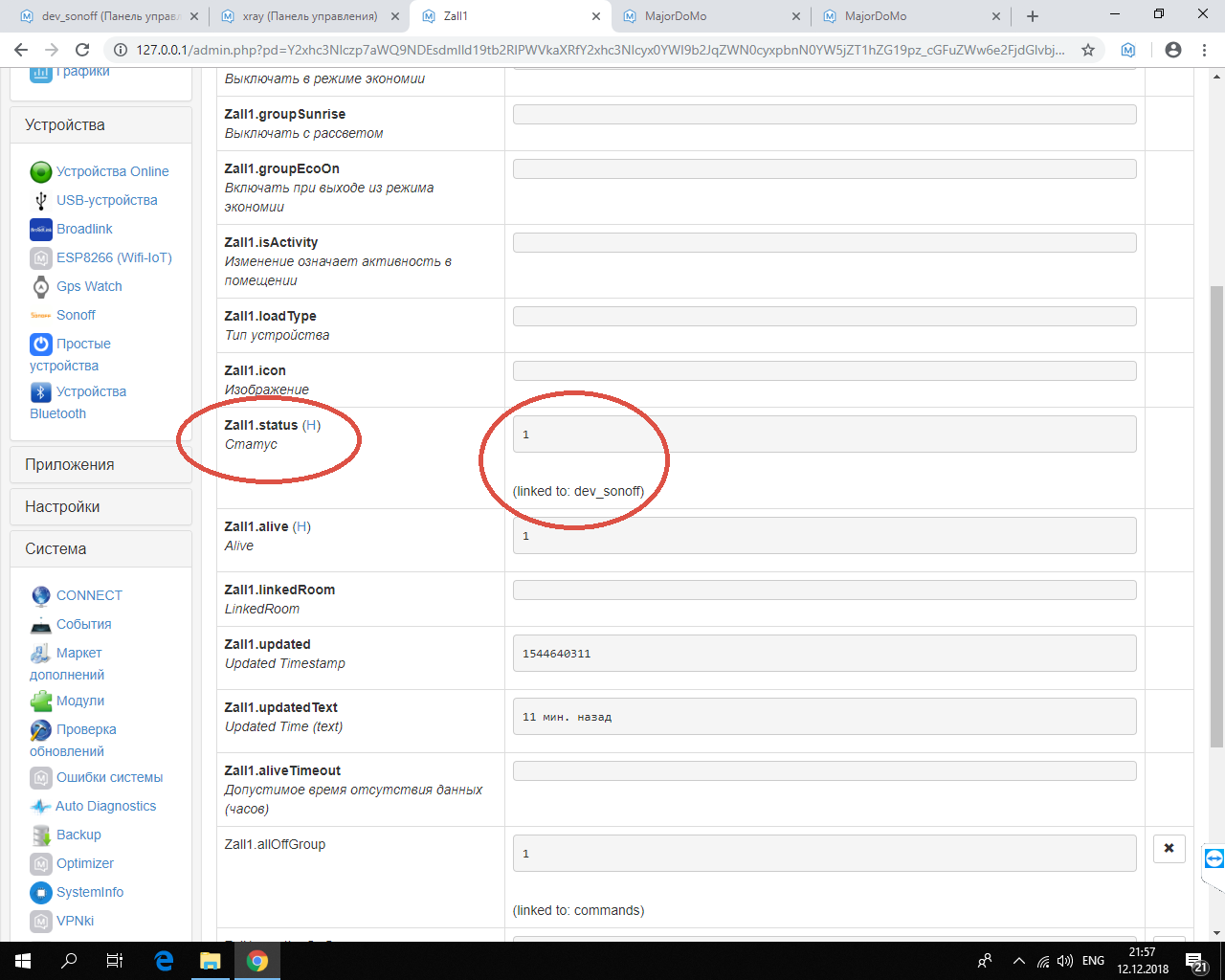Click the CONNECT globe icon
The image size is (1225, 980).
[40, 596]
